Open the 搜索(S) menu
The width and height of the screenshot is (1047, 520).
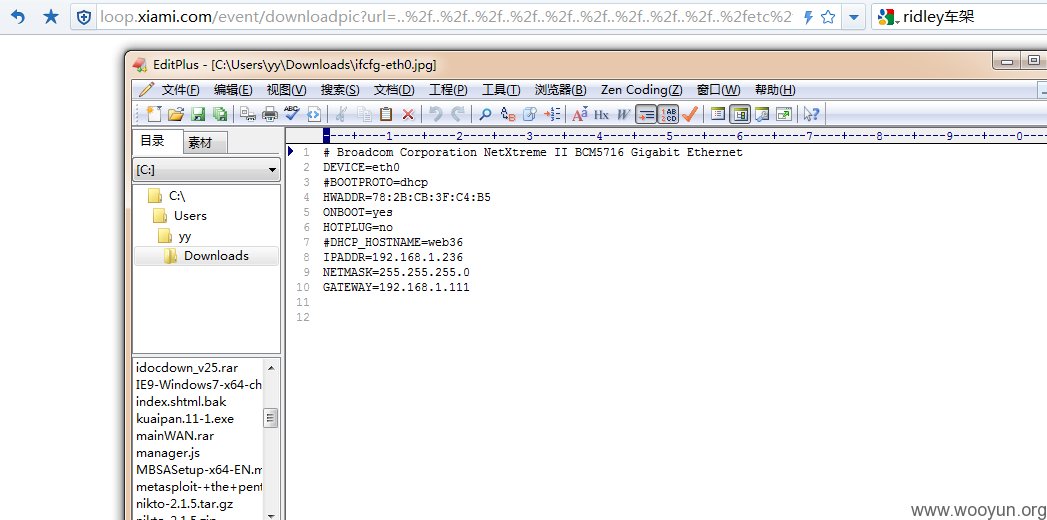(x=340, y=90)
